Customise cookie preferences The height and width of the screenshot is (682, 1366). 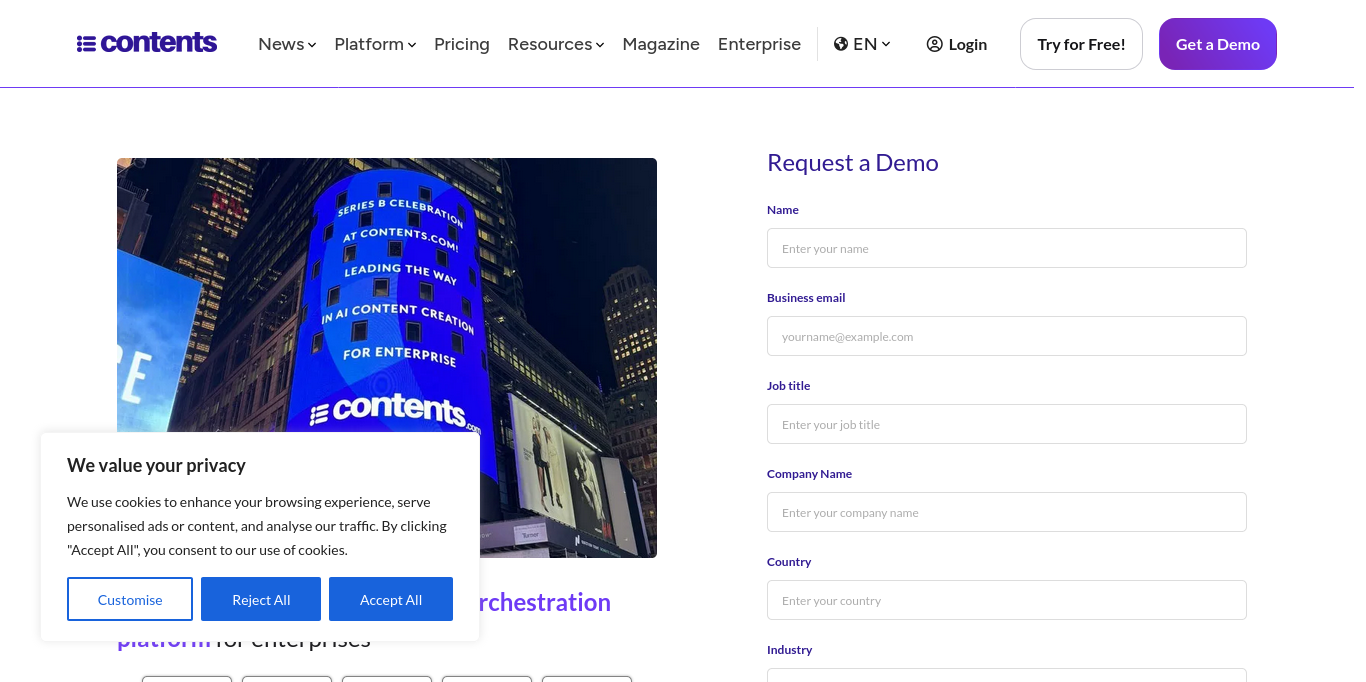(130, 599)
